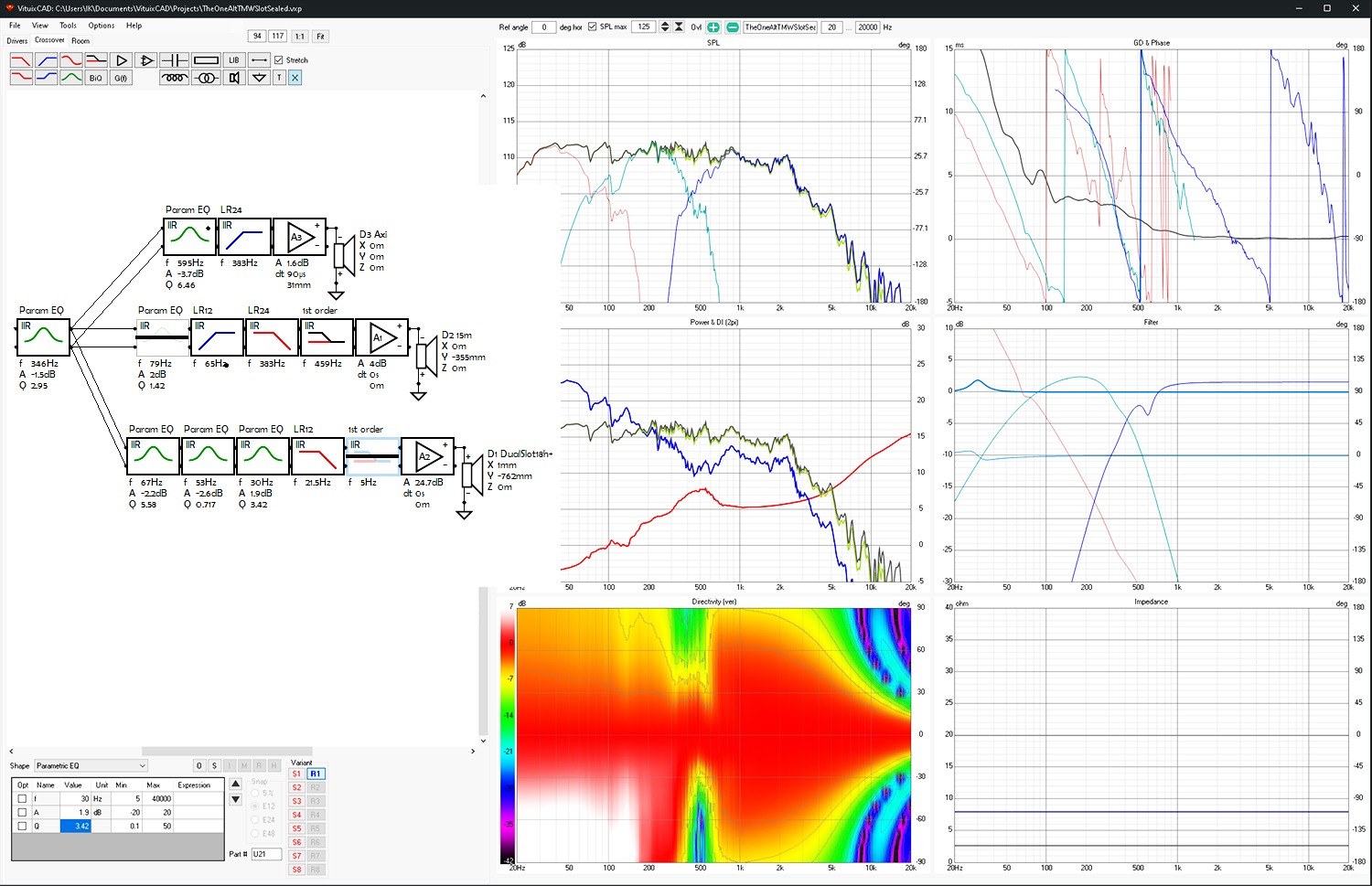Adjust the SPL max spinner arrows
Viewport: 1372px width, 886px height.
[x=665, y=27]
